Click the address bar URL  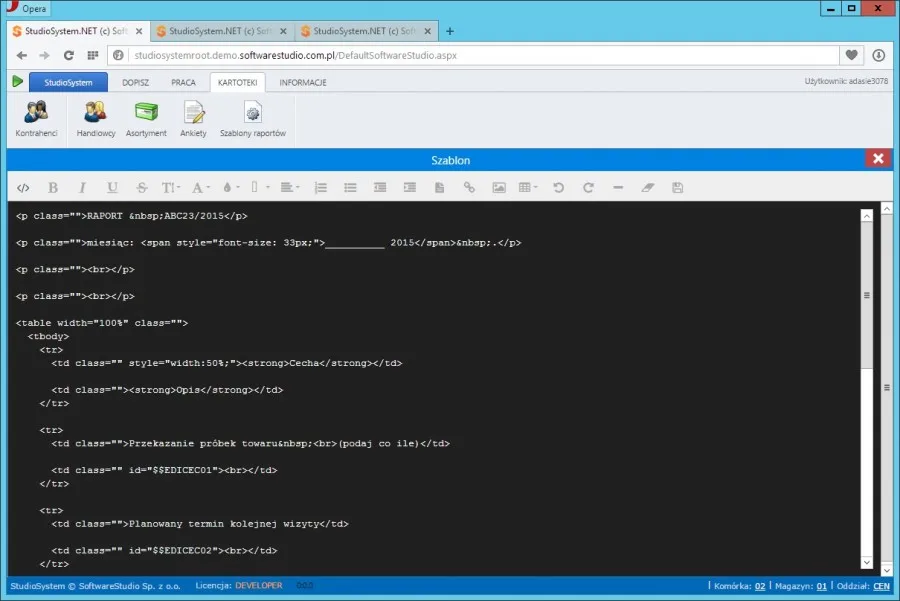pyautogui.click(x=296, y=55)
